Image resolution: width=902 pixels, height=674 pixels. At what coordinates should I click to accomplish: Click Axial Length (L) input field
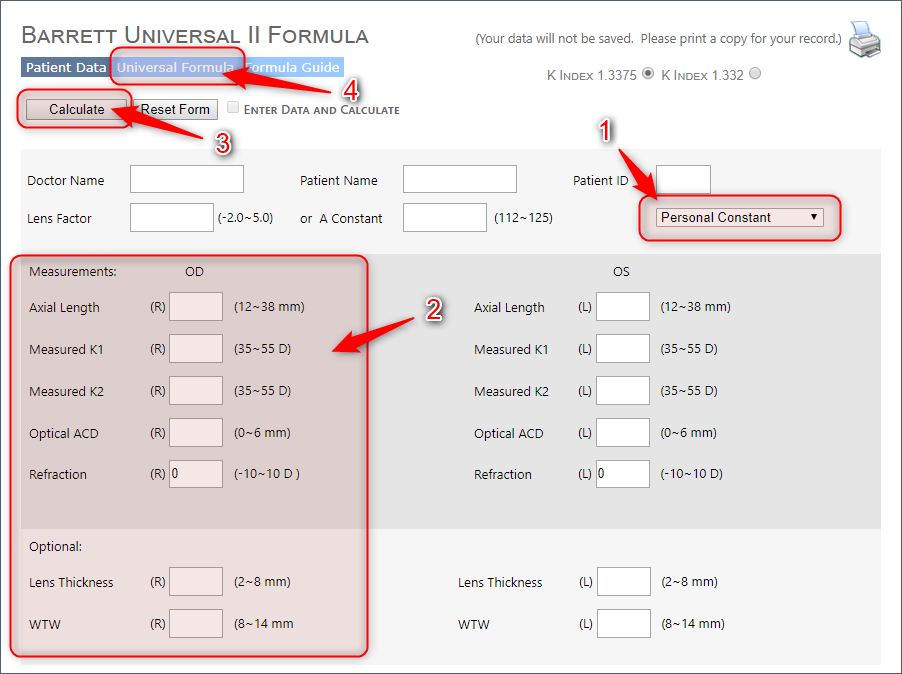coord(623,307)
